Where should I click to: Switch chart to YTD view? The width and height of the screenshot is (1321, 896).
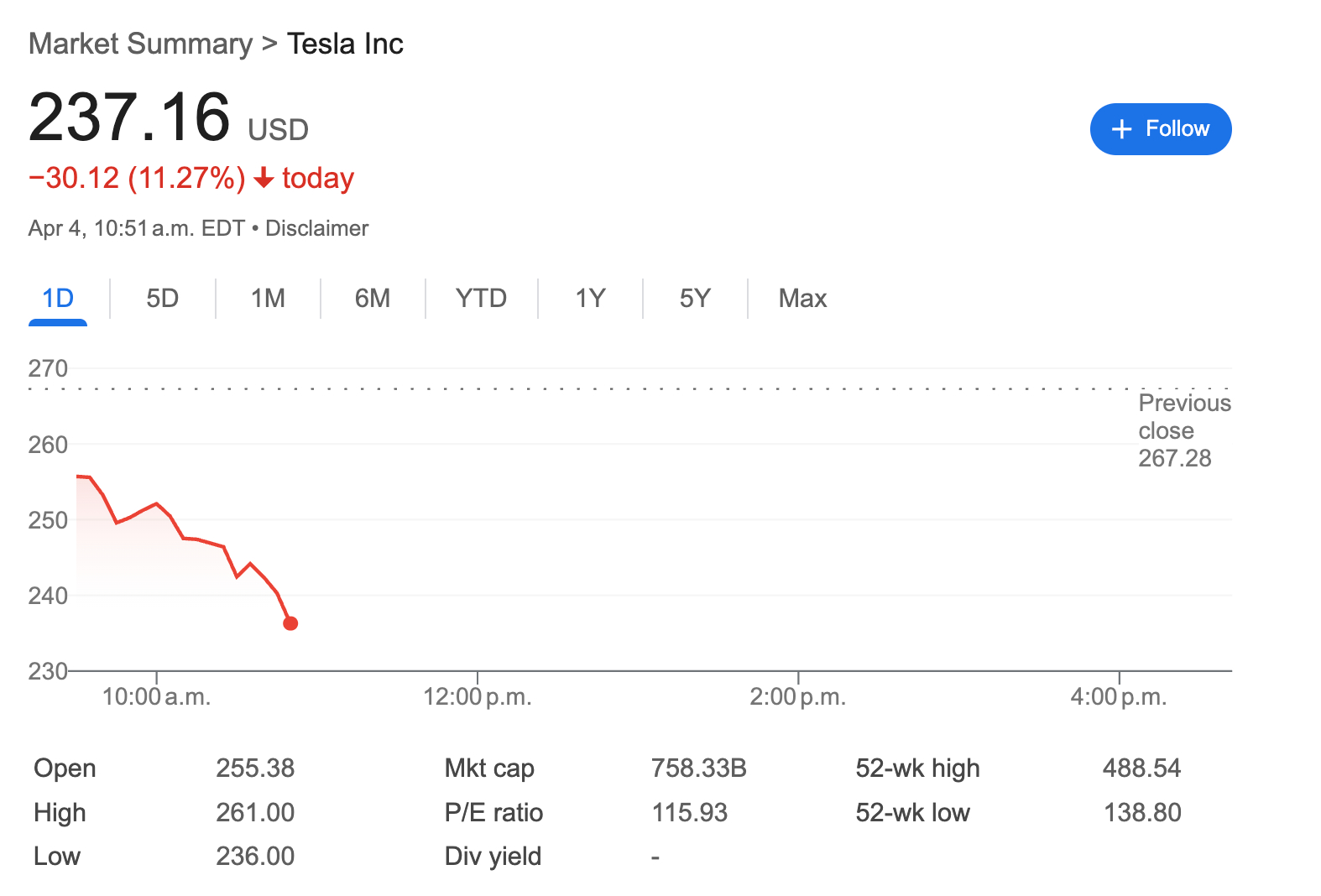pyautogui.click(x=481, y=299)
